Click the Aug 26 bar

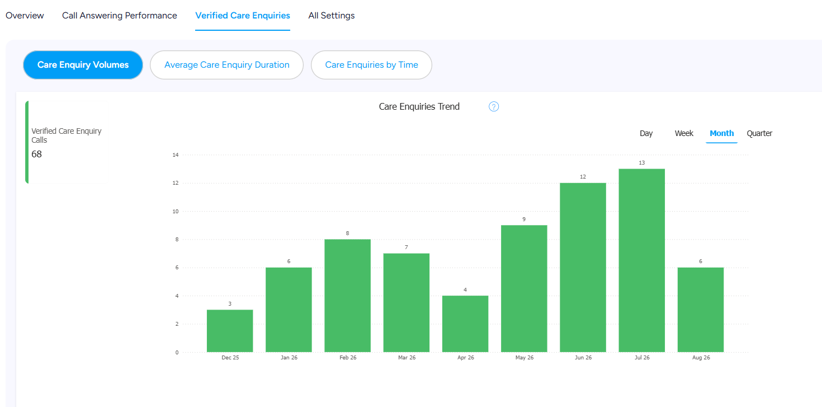click(x=700, y=309)
